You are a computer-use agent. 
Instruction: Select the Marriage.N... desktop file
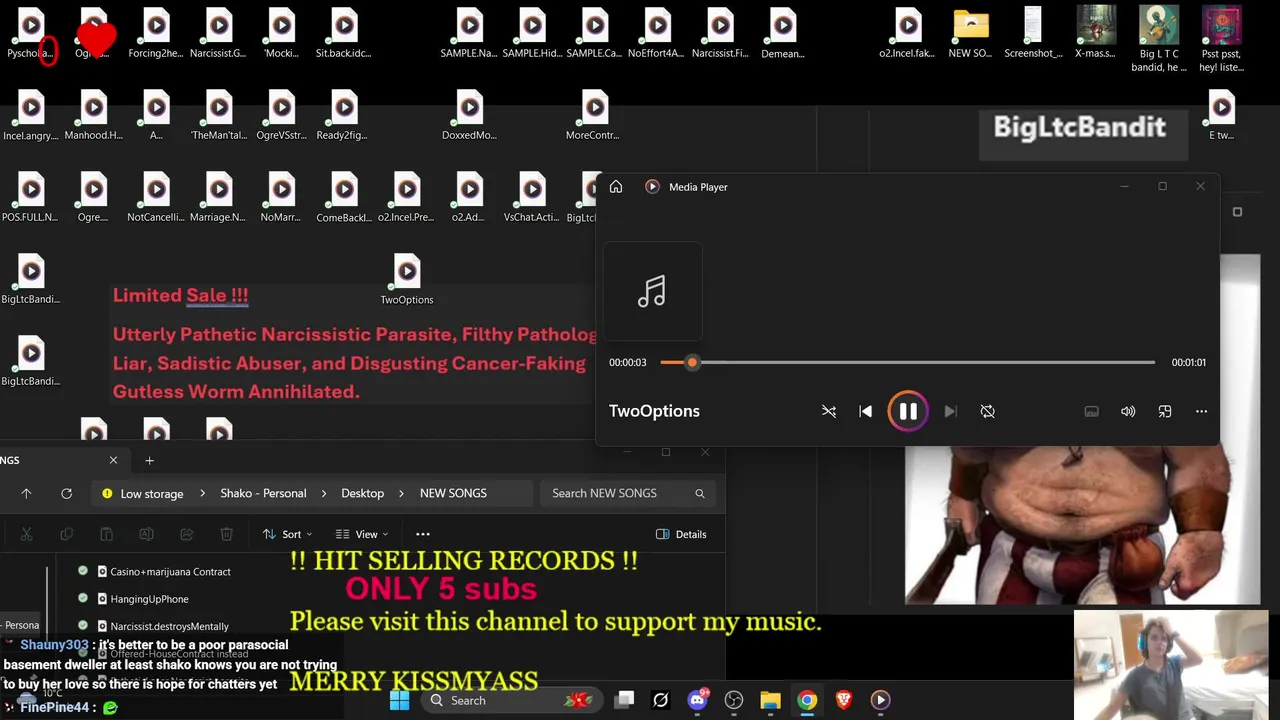pyautogui.click(x=219, y=197)
